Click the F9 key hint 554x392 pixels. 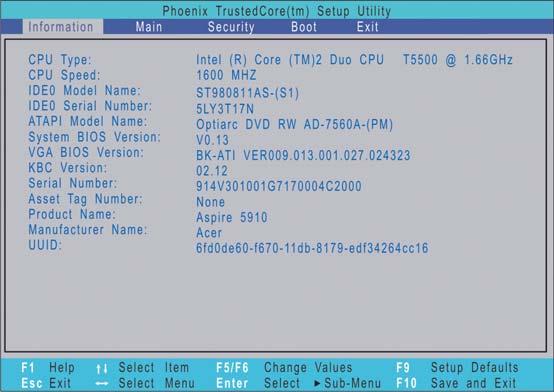point(403,368)
